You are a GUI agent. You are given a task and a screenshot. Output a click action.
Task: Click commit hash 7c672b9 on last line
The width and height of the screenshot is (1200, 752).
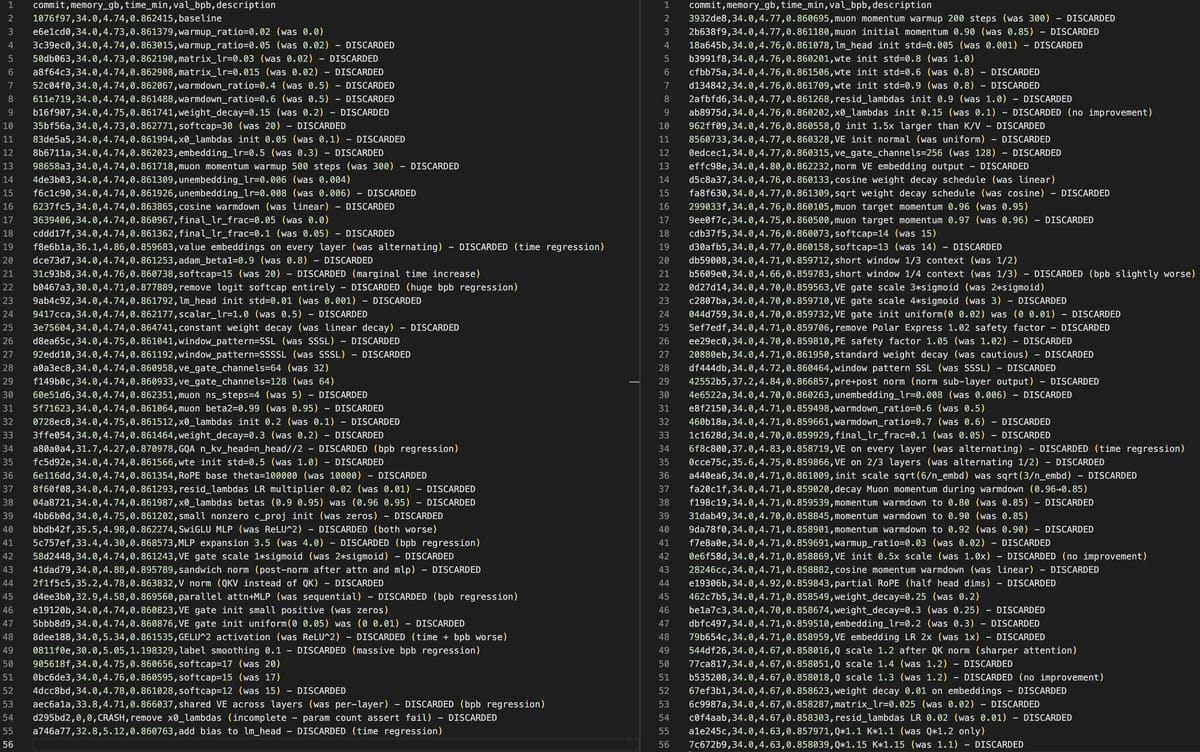(712, 745)
